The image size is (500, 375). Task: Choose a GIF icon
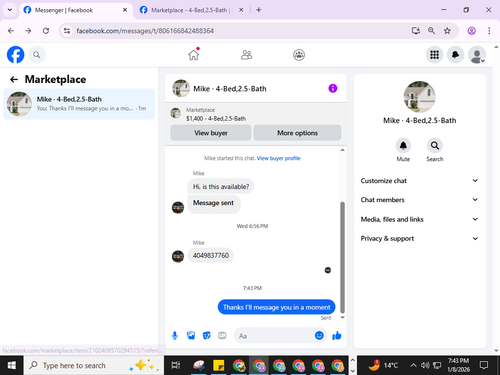pyautogui.click(x=222, y=336)
